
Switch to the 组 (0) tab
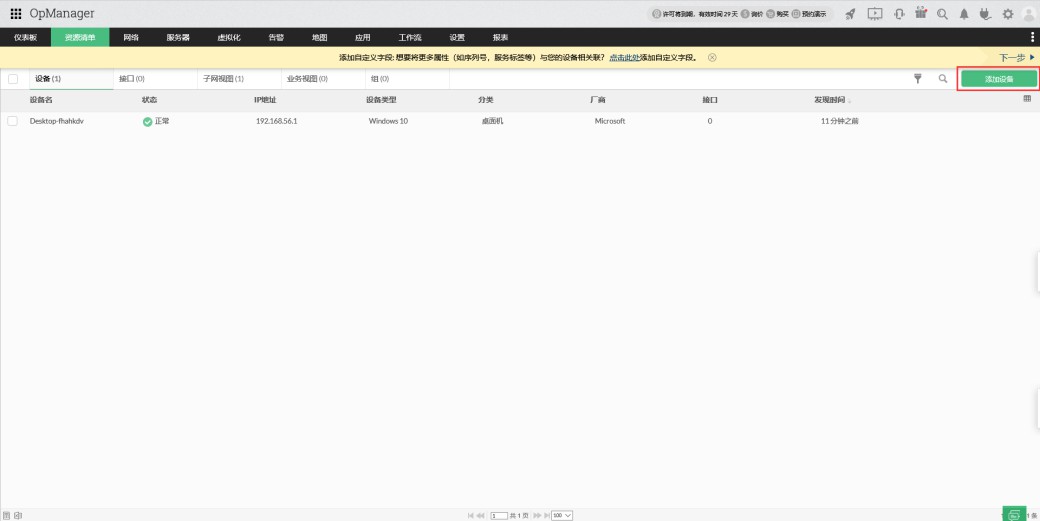407,79
